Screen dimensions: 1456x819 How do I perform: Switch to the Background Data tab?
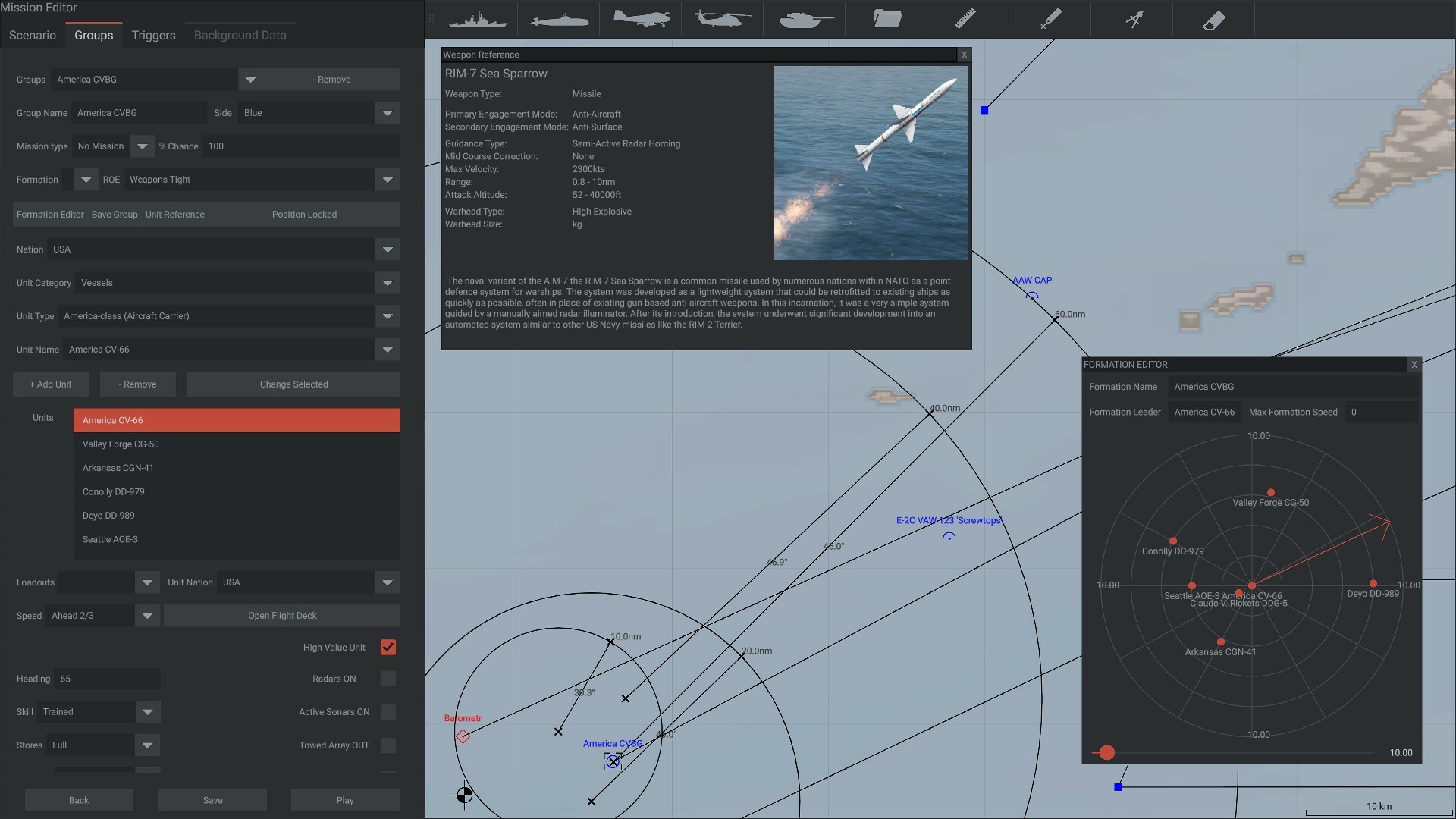(240, 35)
